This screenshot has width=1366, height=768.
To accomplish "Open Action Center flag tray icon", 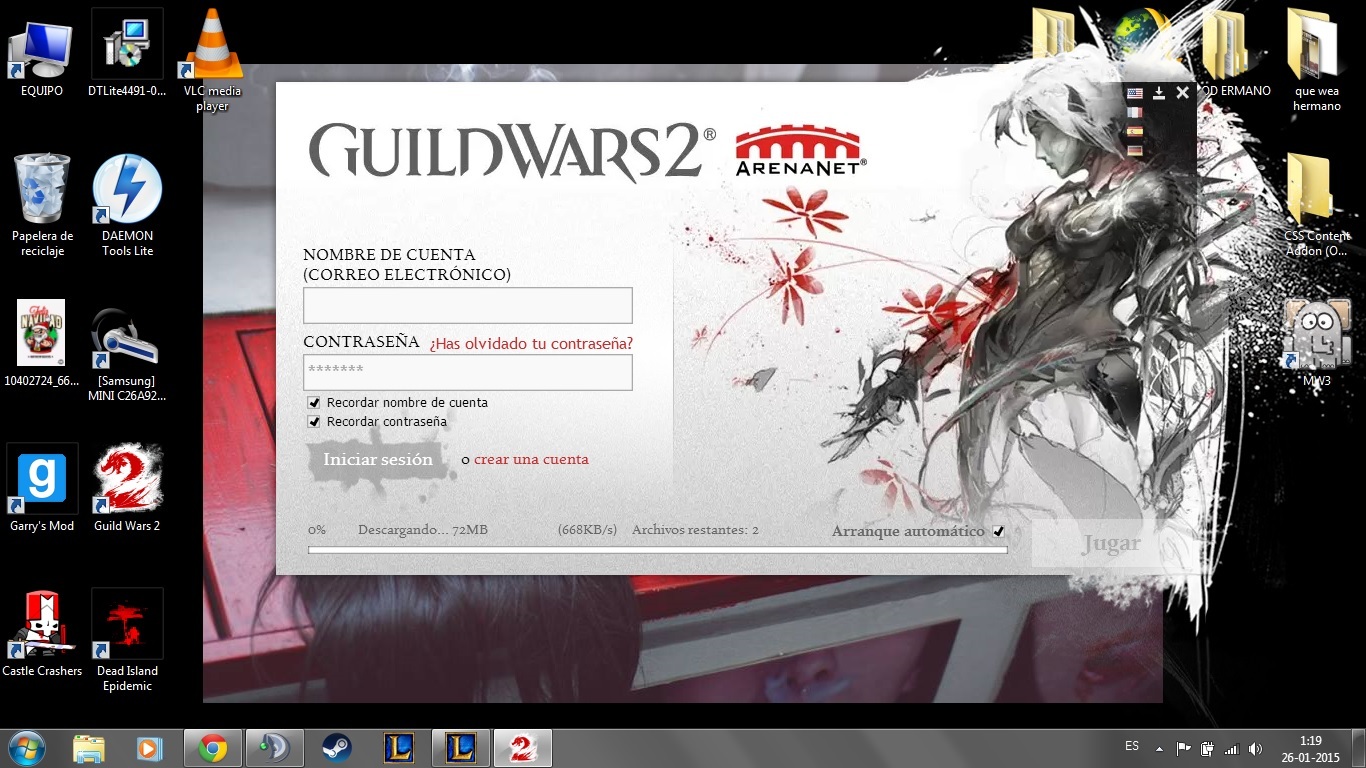I will (x=1183, y=748).
